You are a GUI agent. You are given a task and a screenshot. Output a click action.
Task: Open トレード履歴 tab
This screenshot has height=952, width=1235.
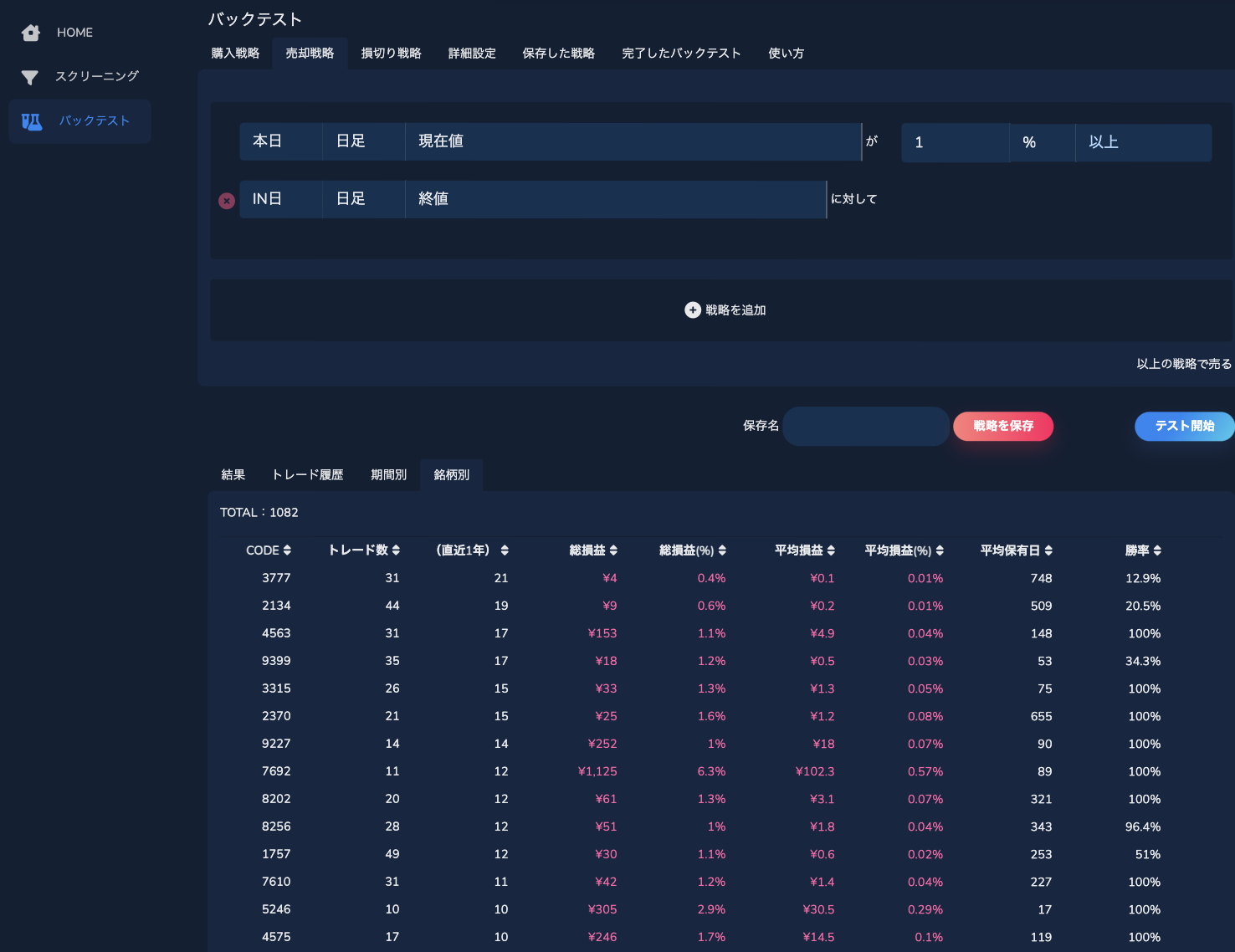(x=307, y=475)
